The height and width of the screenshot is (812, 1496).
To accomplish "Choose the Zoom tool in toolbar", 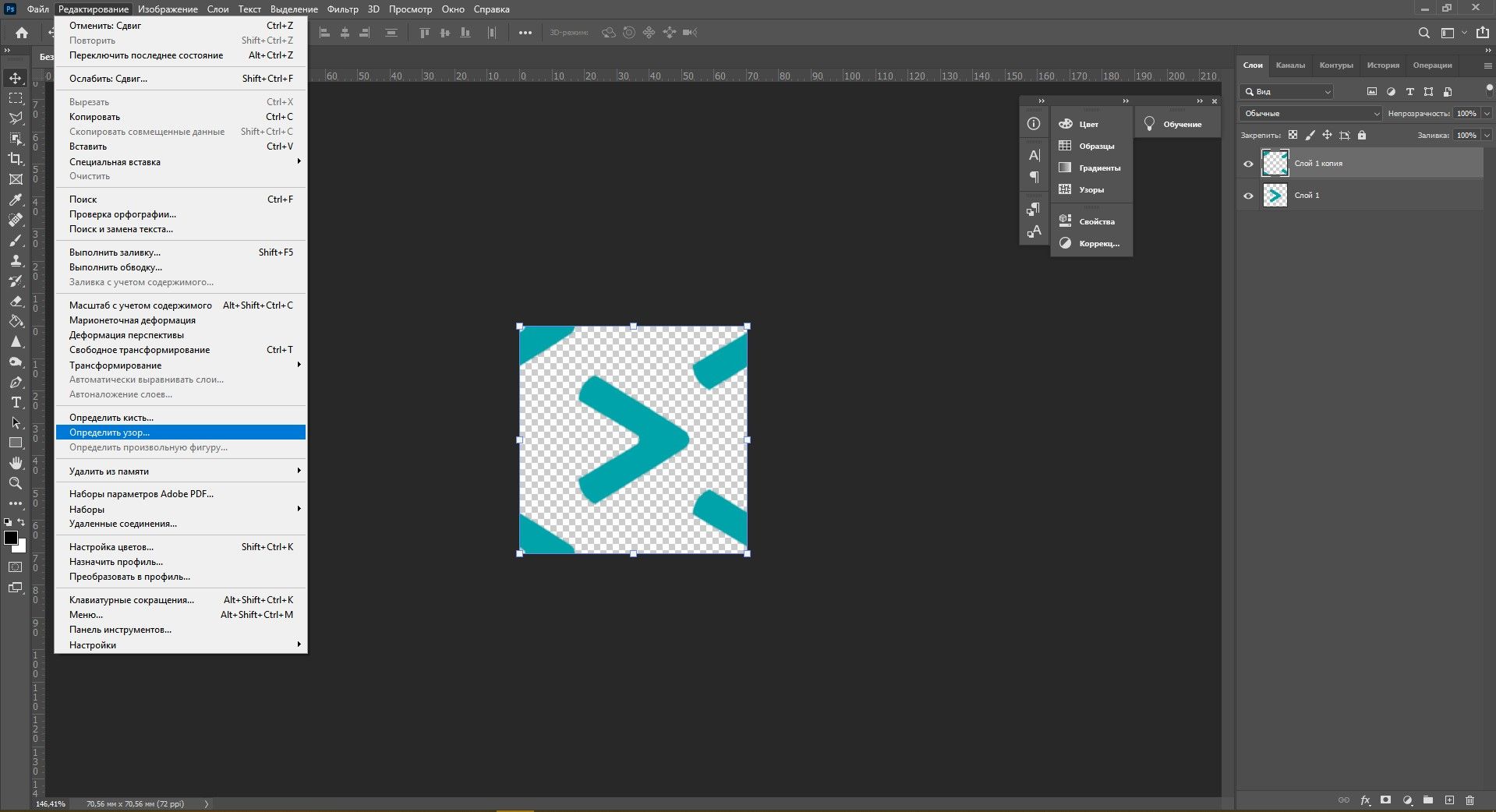I will coord(16,483).
